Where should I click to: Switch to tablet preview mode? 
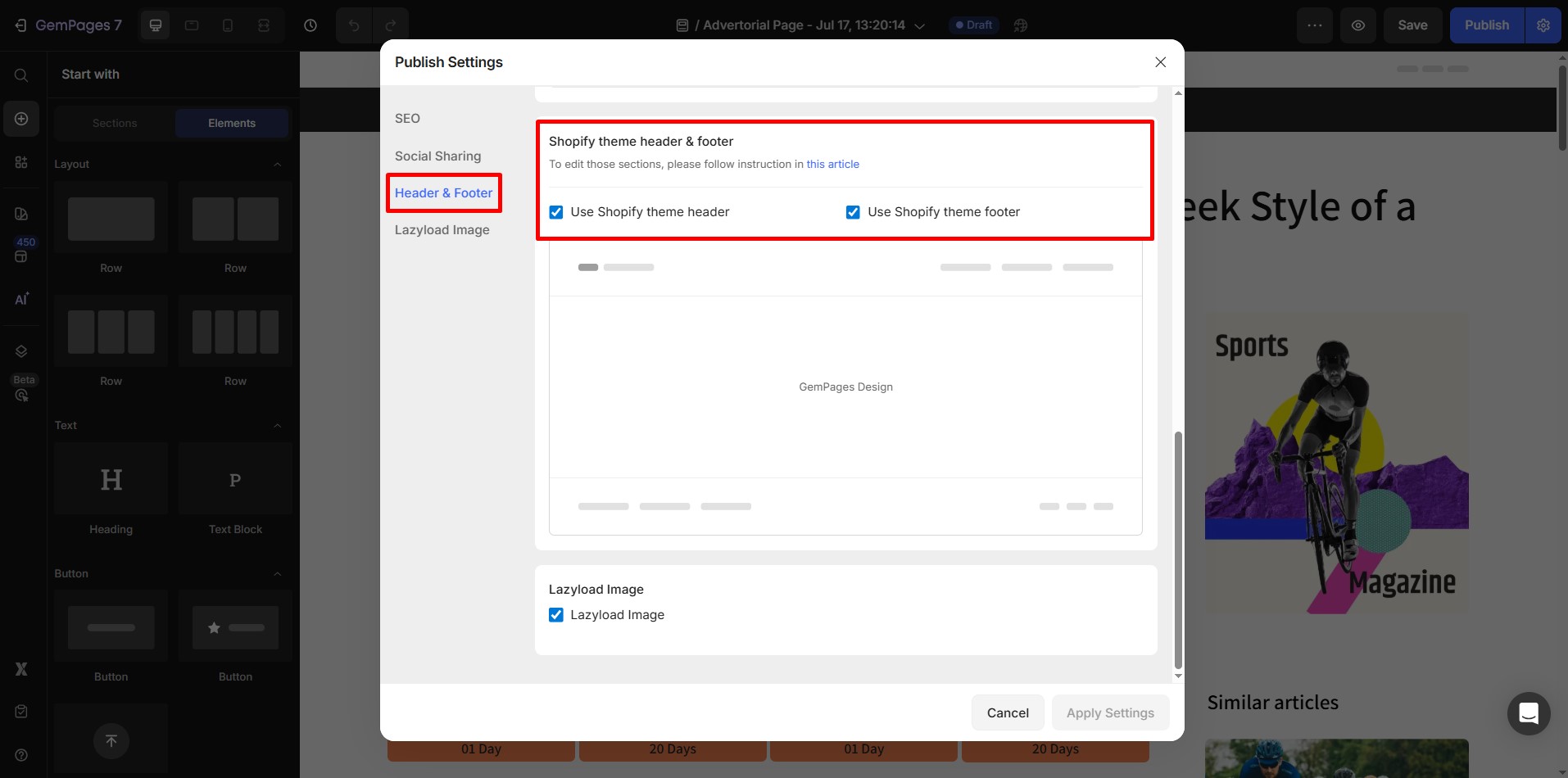click(x=191, y=25)
